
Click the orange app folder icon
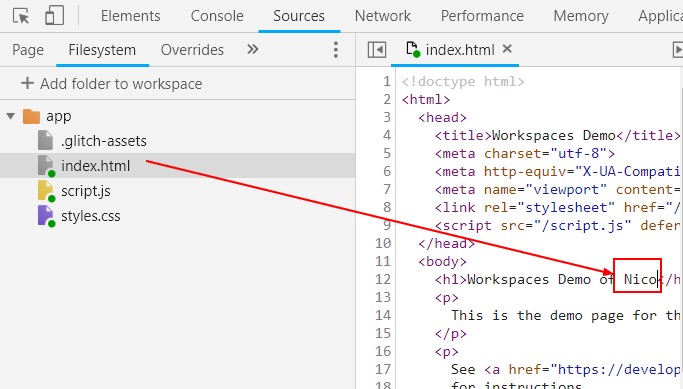click(x=31, y=116)
